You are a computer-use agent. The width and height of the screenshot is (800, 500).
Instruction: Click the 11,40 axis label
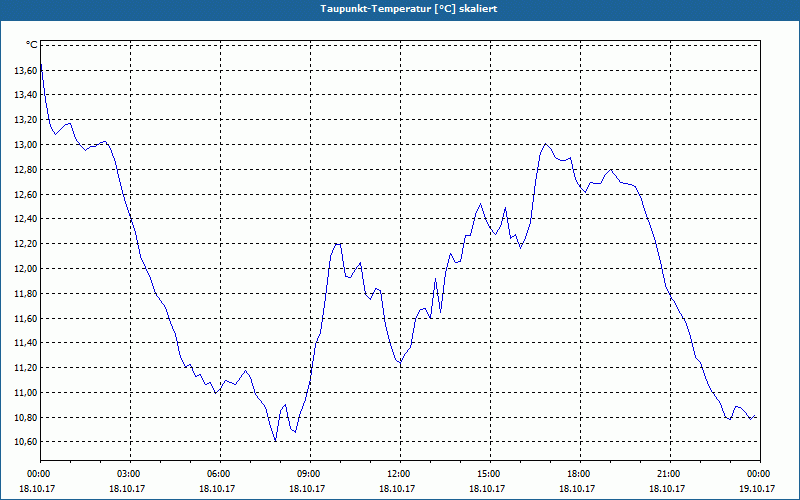point(26,343)
